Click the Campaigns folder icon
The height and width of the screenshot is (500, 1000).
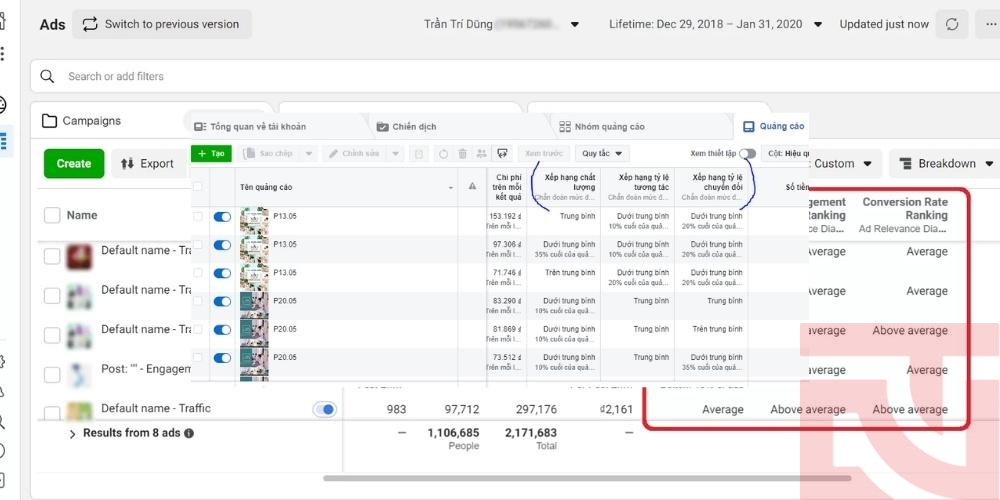(49, 121)
